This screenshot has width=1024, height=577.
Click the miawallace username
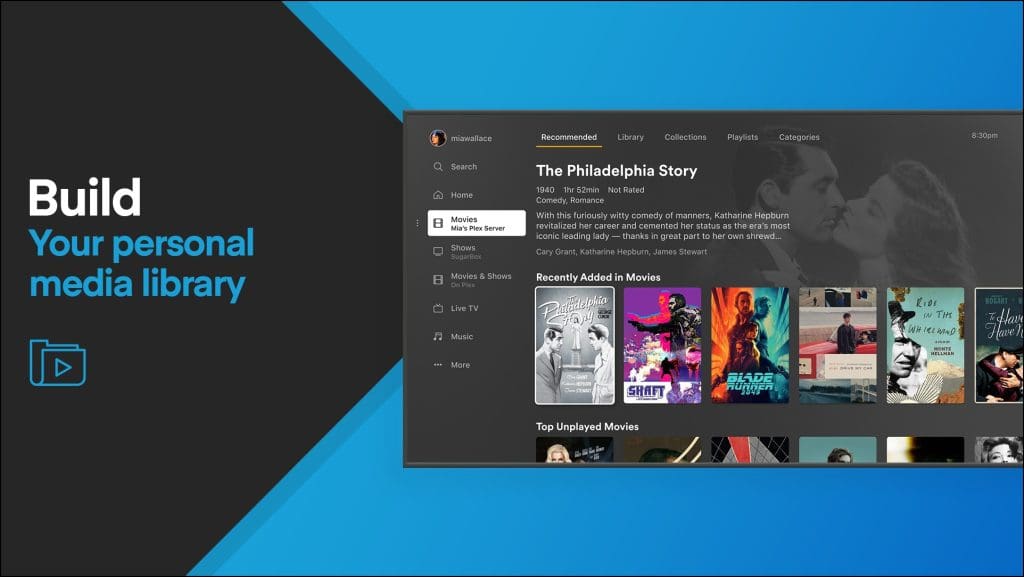coord(472,138)
